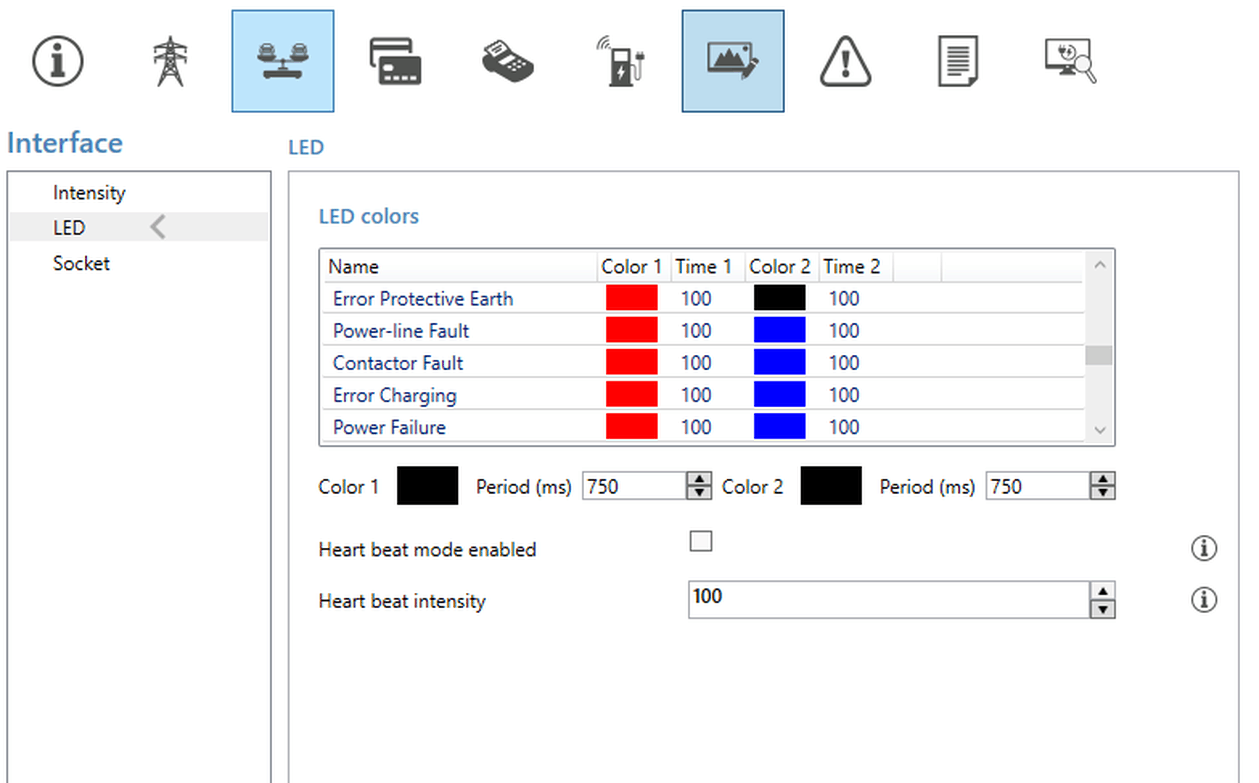
Task: Decrease Color 1 period with down arrow
Action: [x=699, y=493]
